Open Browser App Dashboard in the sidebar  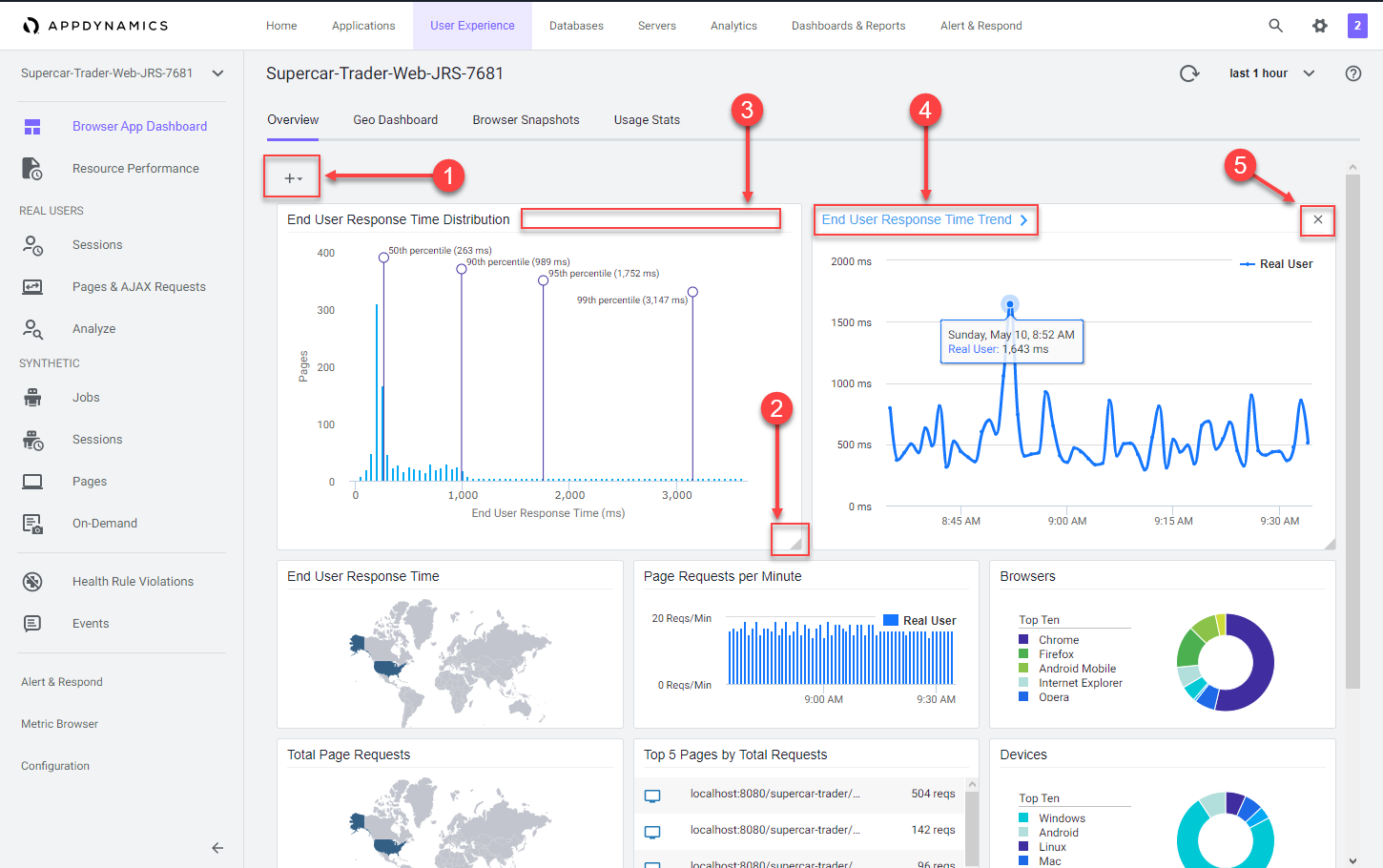pyautogui.click(x=139, y=127)
